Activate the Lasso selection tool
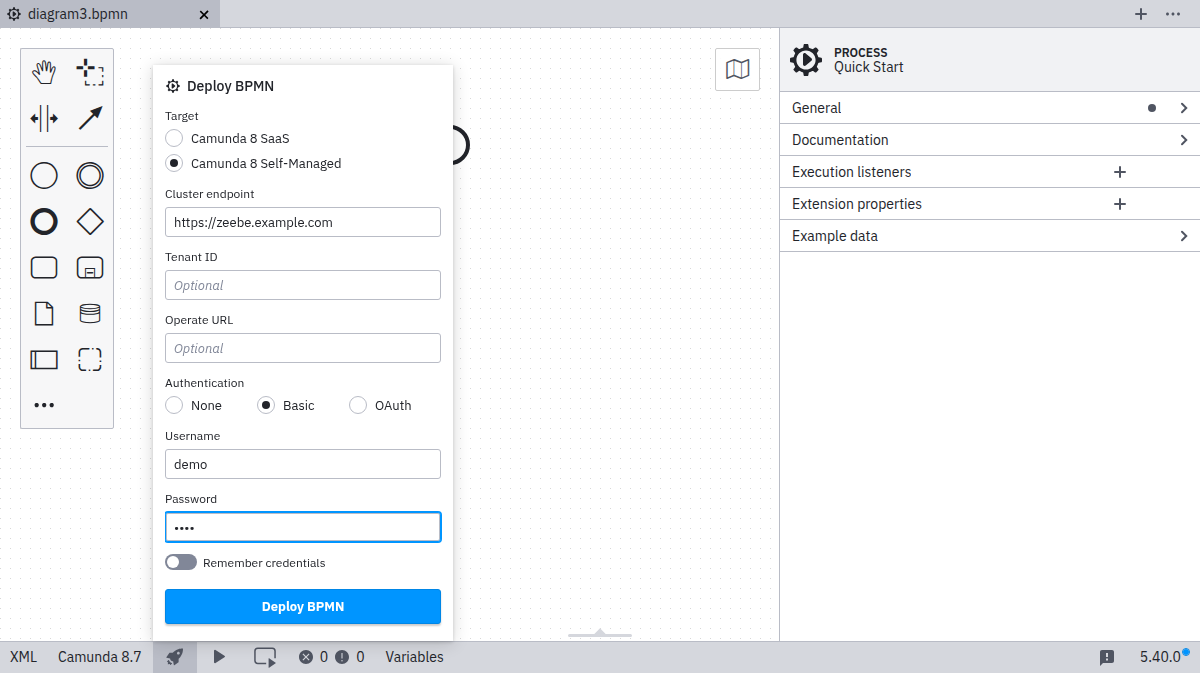Viewport: 1200px width, 673px height. point(90,71)
